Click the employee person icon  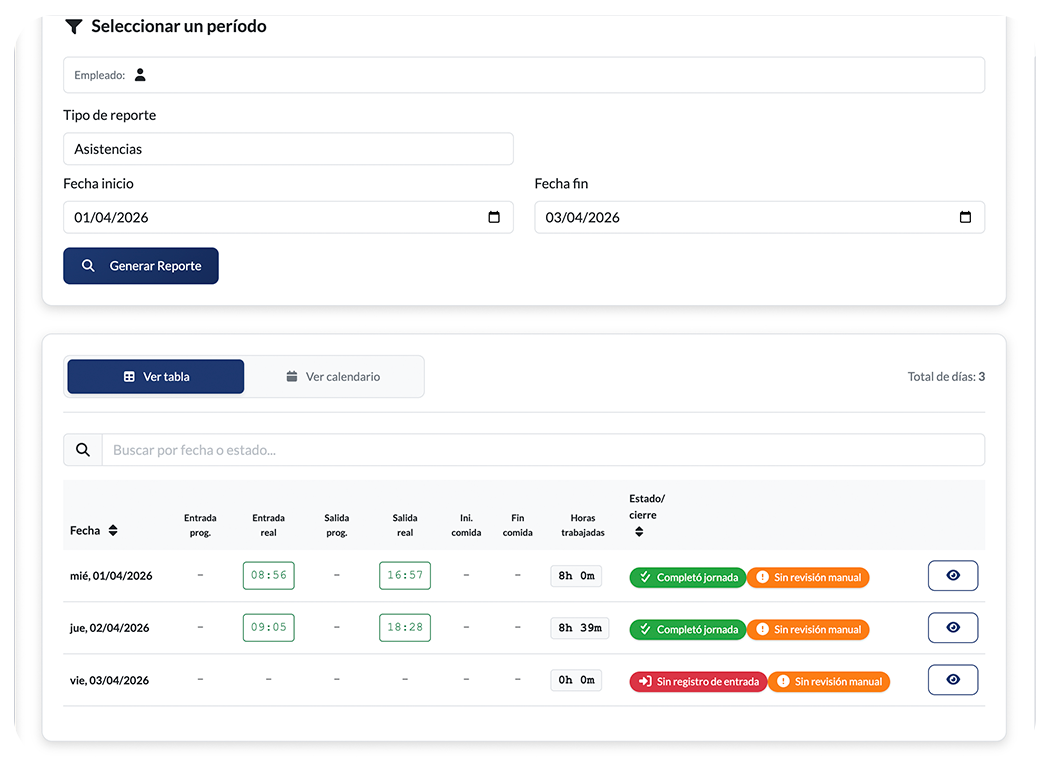(x=140, y=75)
